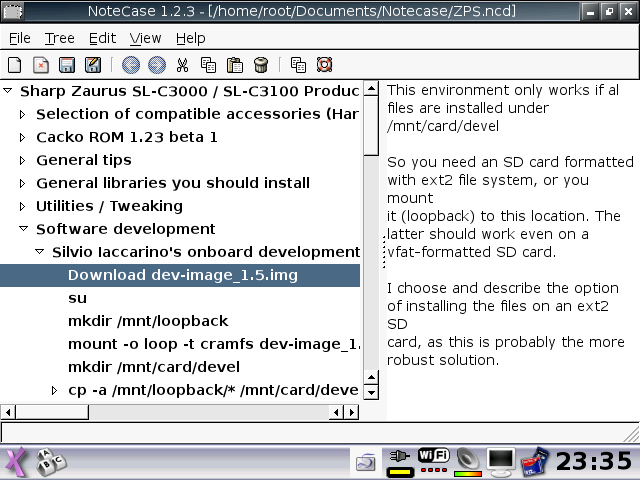Click the speaker volume tray icon
Screen dimensions: 640x480
click(x=468, y=462)
